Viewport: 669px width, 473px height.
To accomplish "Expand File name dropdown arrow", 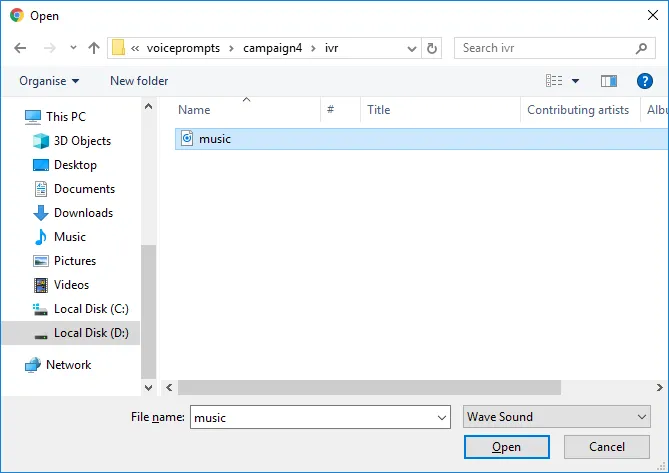I will click(x=442, y=418).
